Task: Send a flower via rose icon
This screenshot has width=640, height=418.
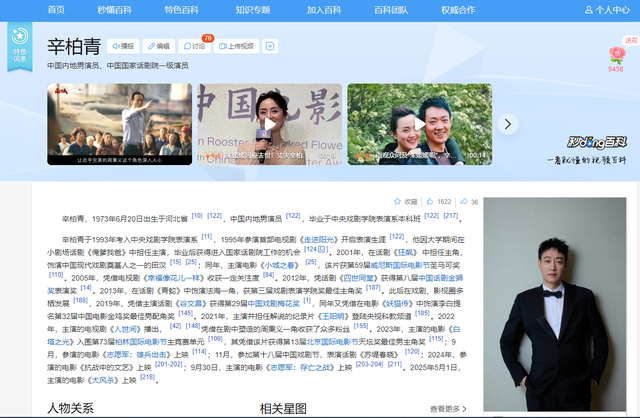Action: (x=616, y=55)
